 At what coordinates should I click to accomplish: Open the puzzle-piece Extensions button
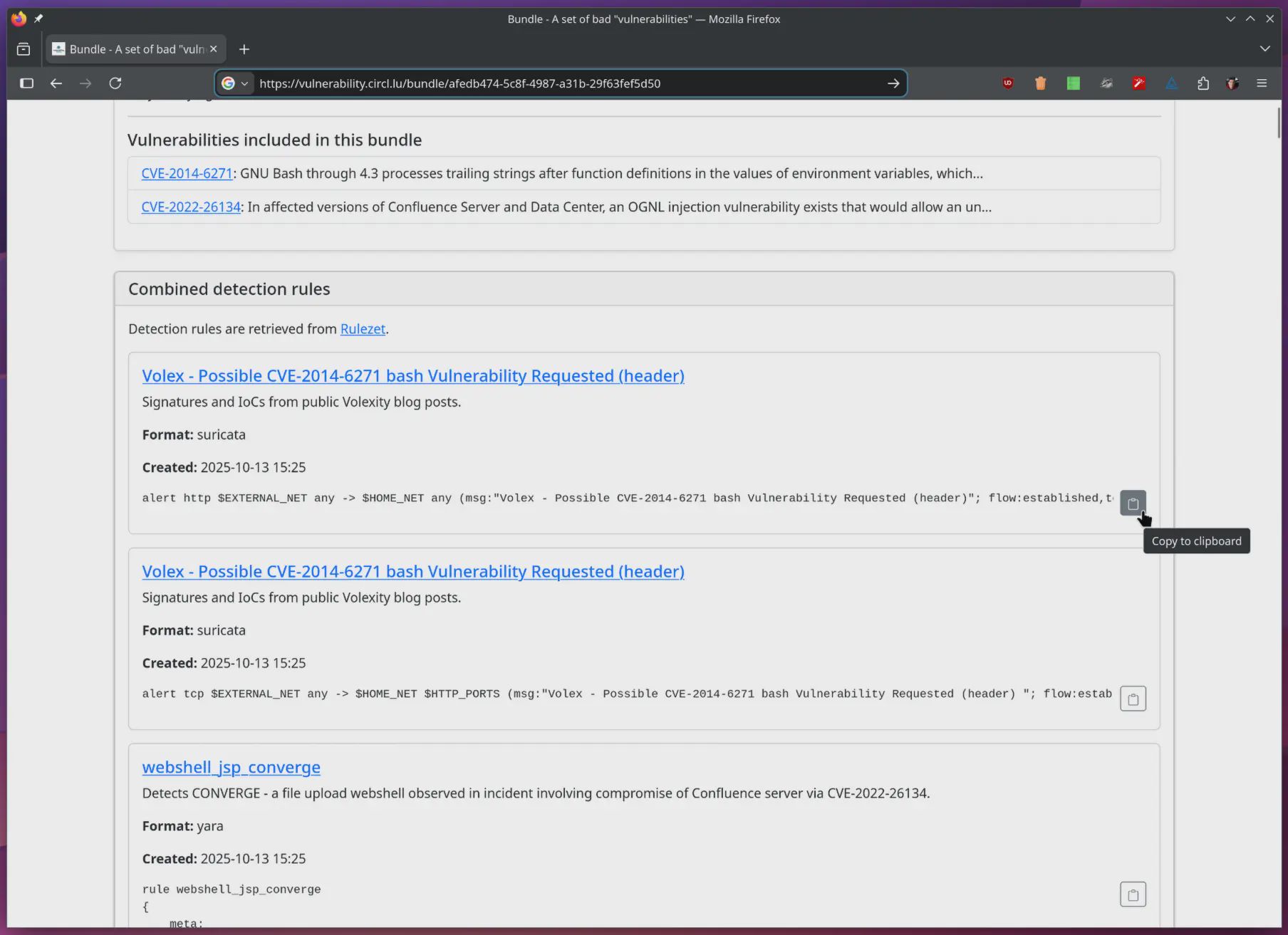1203,83
